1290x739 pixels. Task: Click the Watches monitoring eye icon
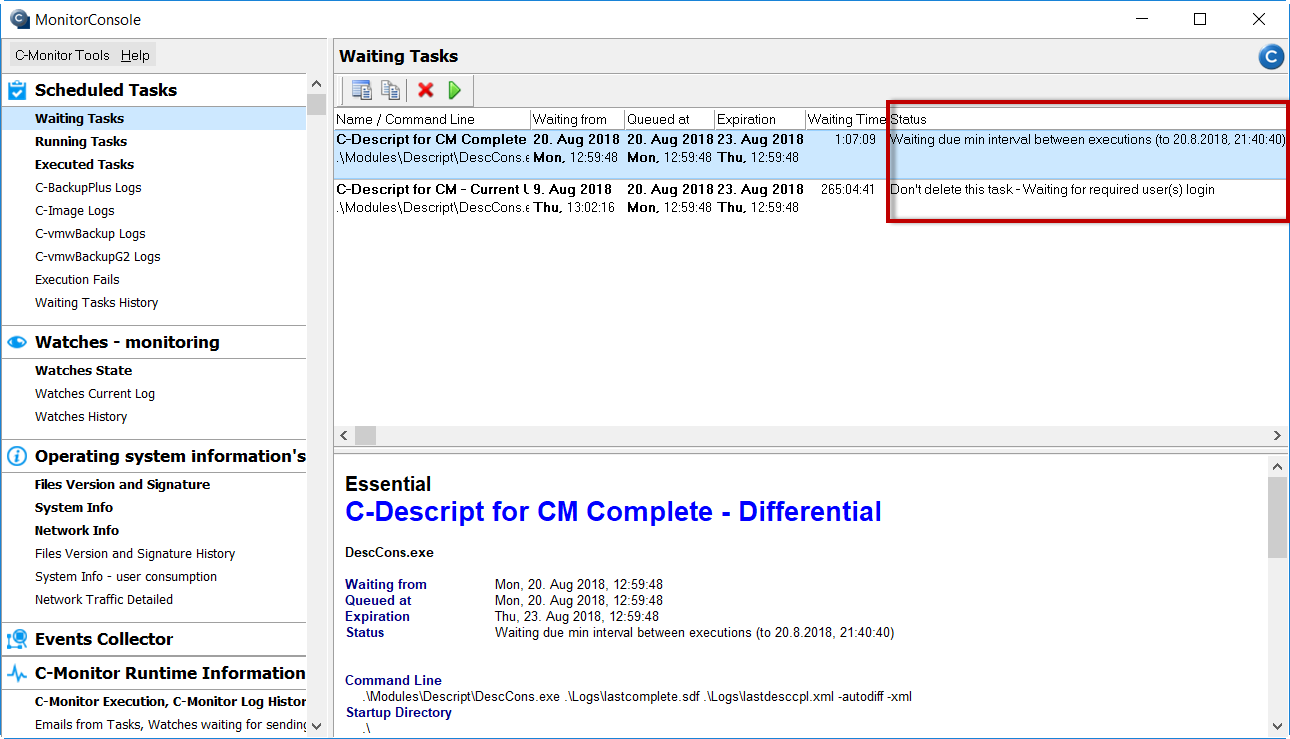coord(17,342)
